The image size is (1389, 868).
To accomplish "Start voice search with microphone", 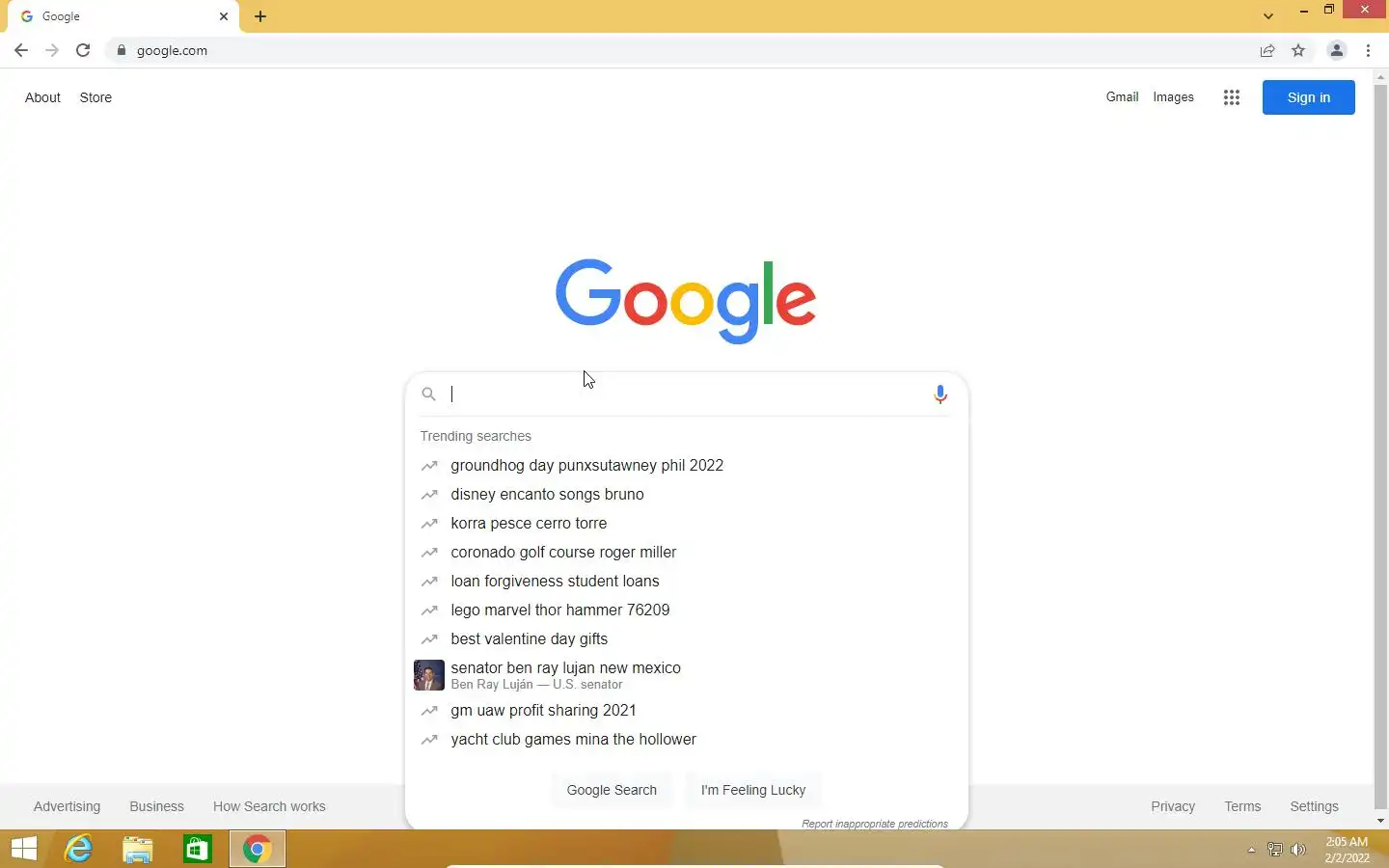I will click(940, 393).
